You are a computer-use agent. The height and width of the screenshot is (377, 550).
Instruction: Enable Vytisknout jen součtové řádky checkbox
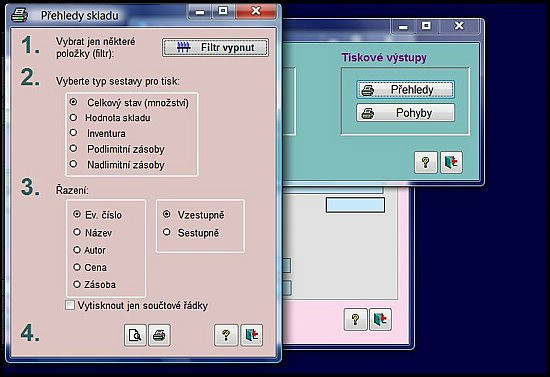coord(70,305)
